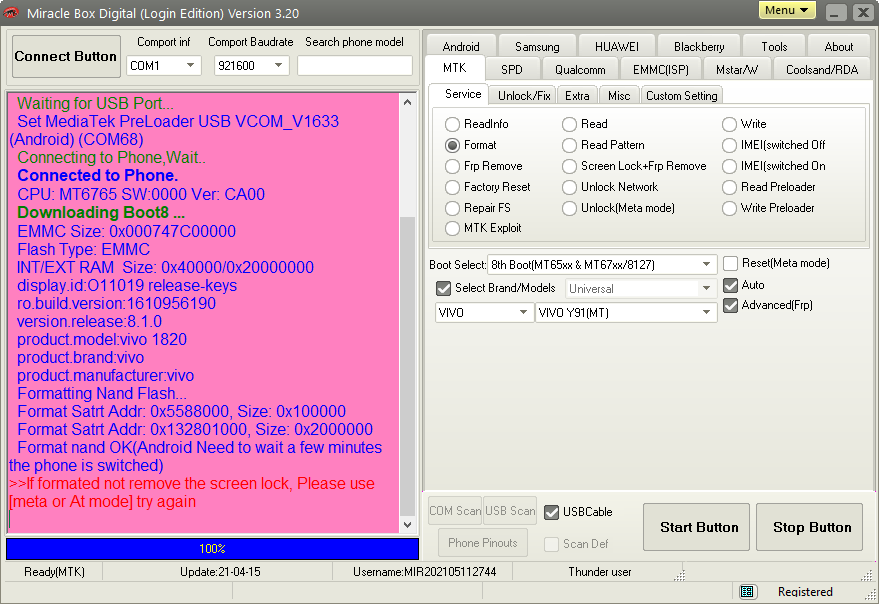This screenshot has width=879, height=604.
Task: Switch to the HUAWEI tab
Action: (x=617, y=47)
